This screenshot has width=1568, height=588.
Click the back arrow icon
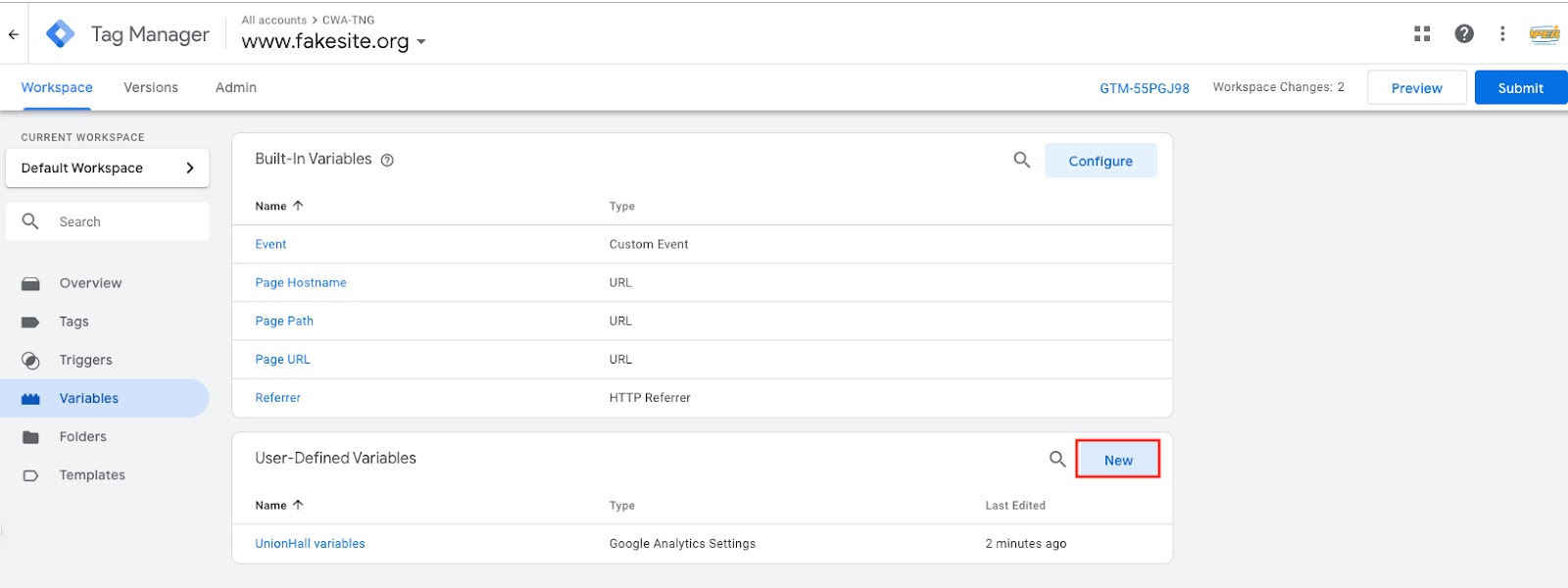(x=14, y=34)
